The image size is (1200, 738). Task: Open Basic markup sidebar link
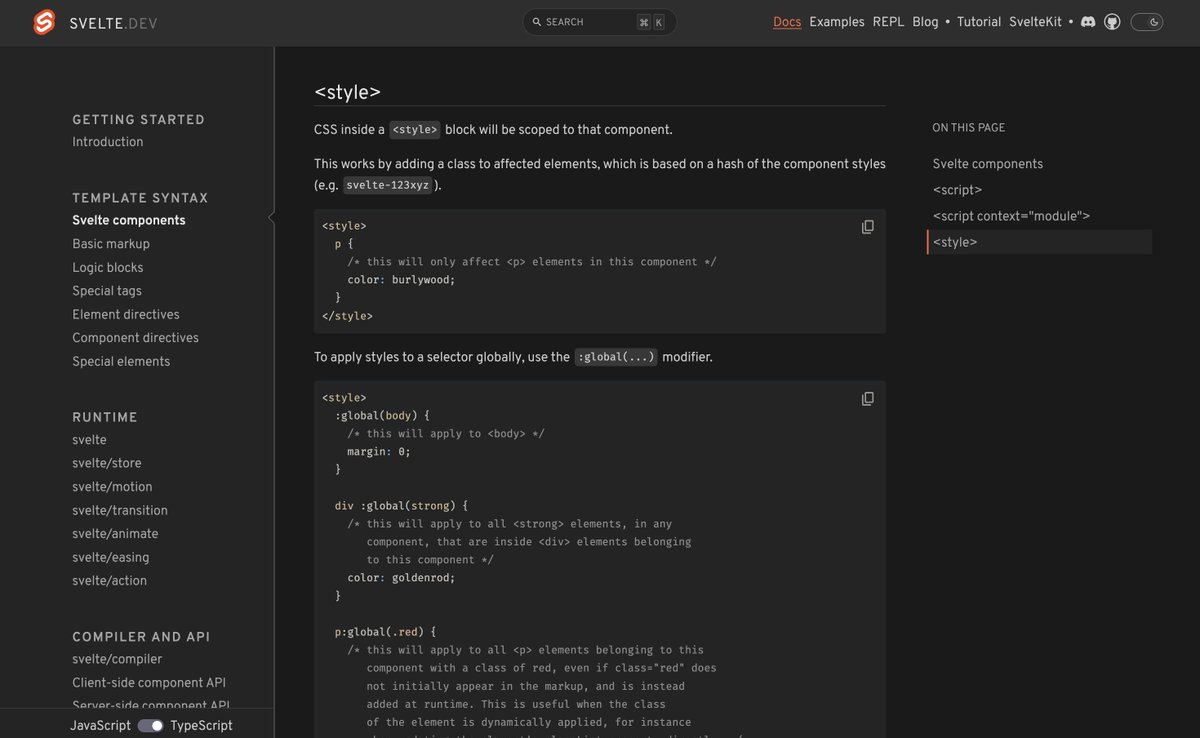(x=111, y=244)
